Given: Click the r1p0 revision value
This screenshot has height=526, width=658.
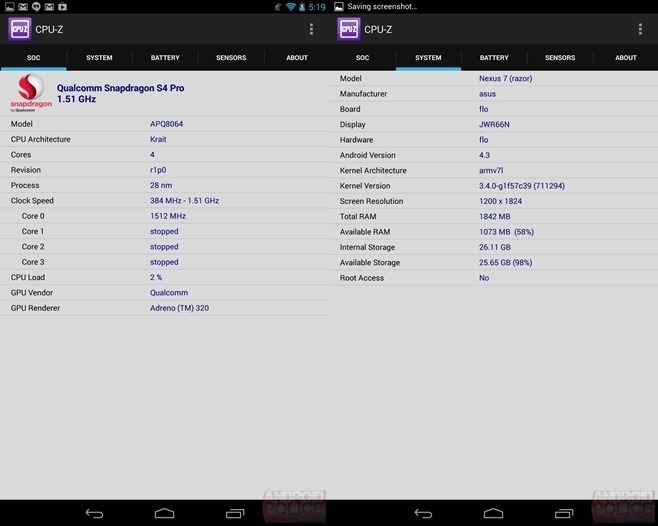Looking at the screenshot, I should click(158, 170).
